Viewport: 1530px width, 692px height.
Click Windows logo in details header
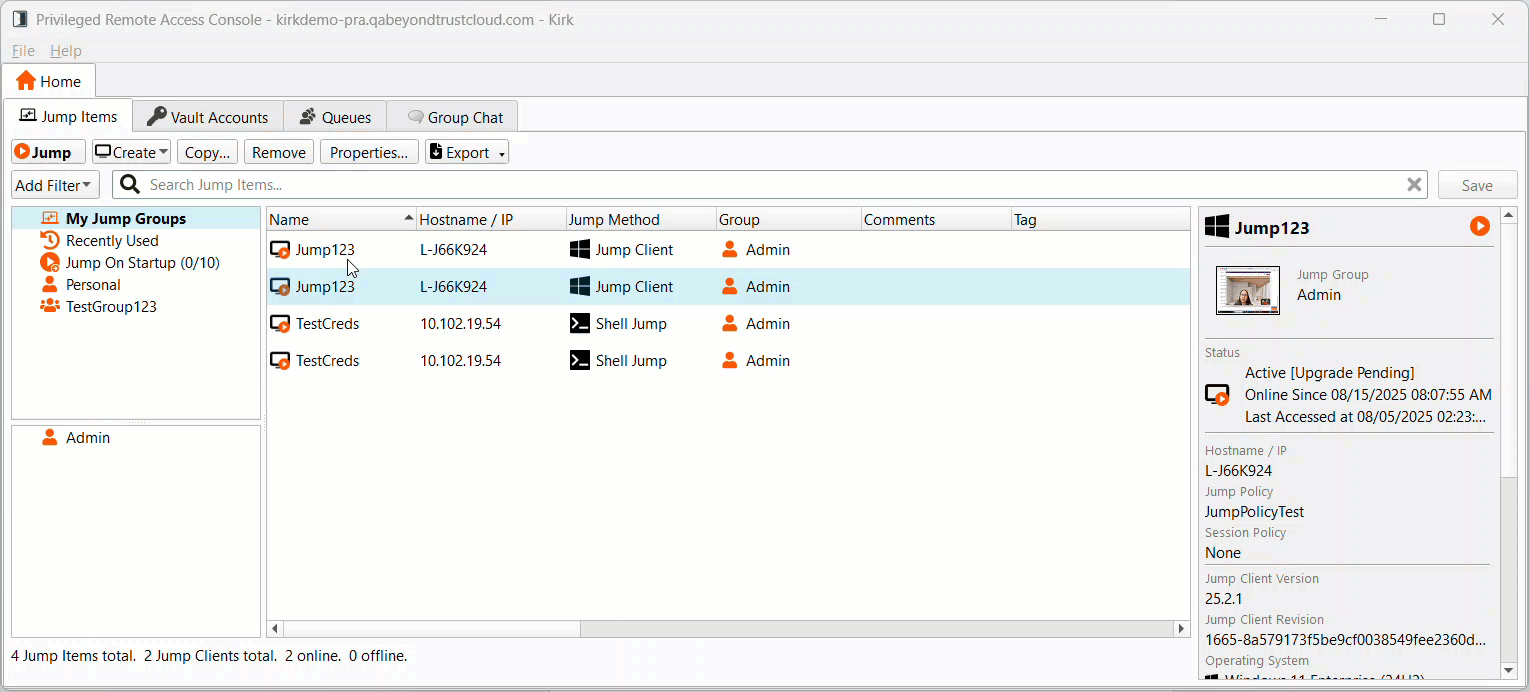coord(1217,227)
